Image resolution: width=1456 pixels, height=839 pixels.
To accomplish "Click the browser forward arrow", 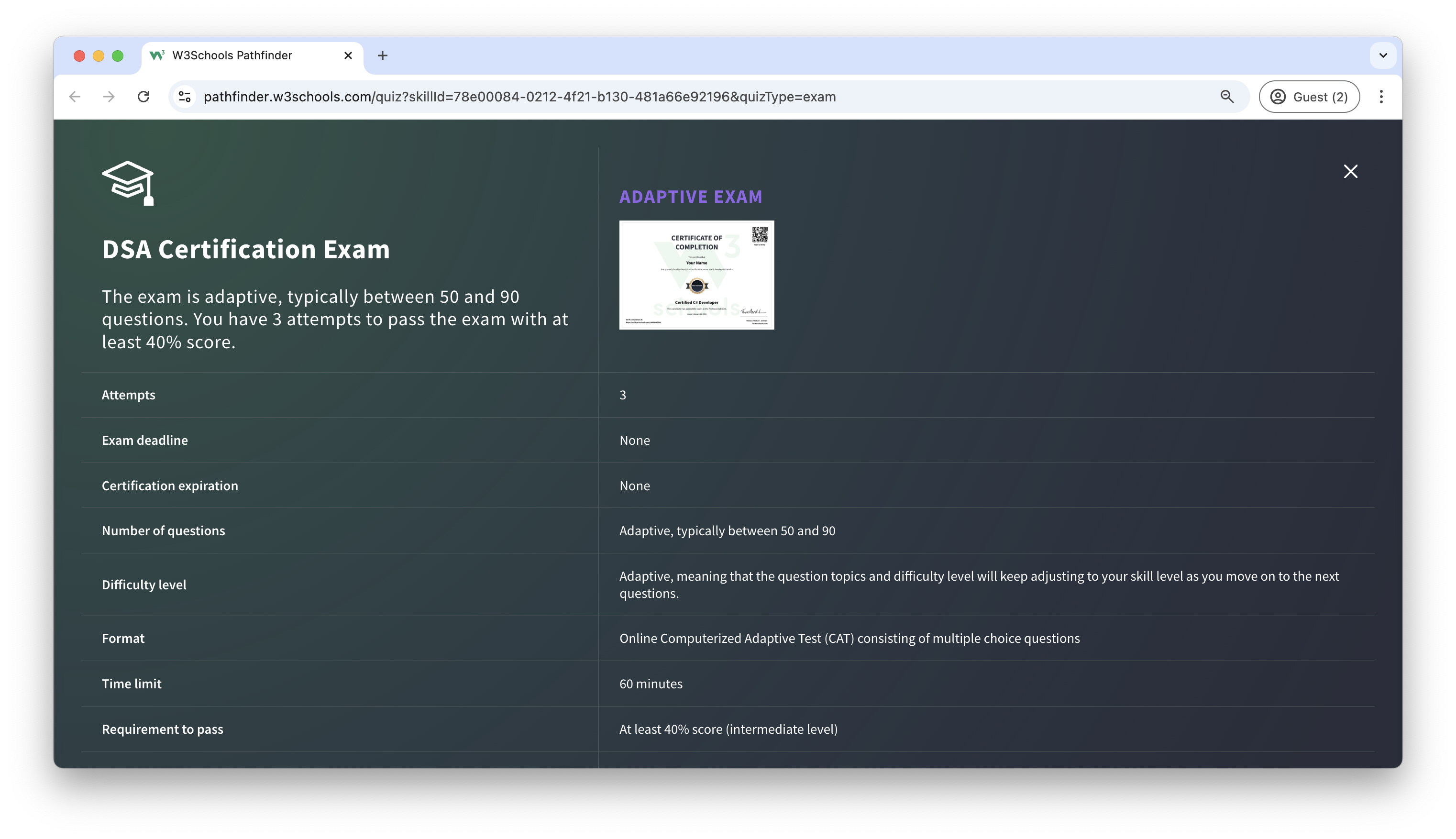I will [x=109, y=97].
